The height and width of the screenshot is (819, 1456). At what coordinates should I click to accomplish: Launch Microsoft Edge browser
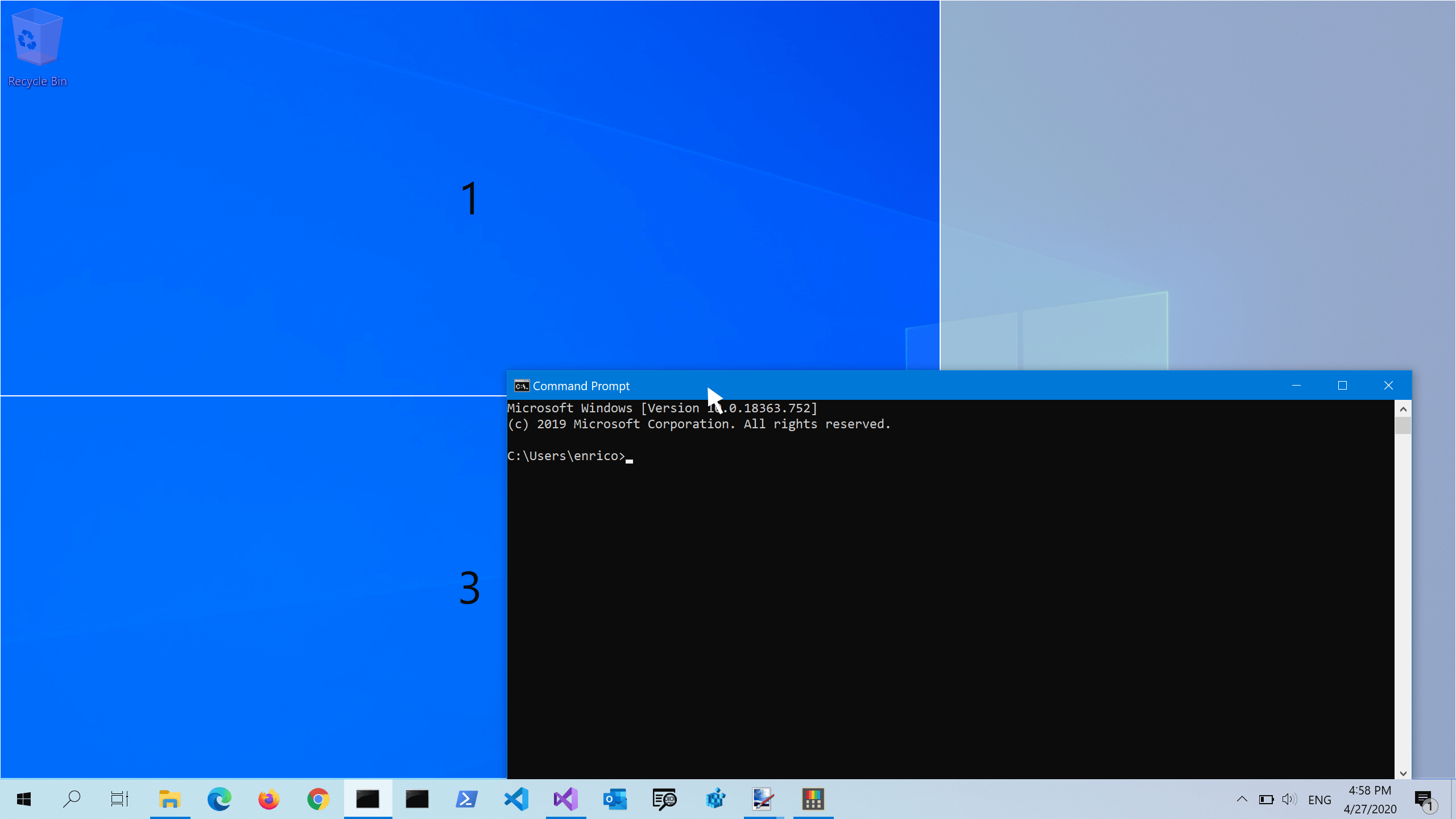pyautogui.click(x=219, y=799)
